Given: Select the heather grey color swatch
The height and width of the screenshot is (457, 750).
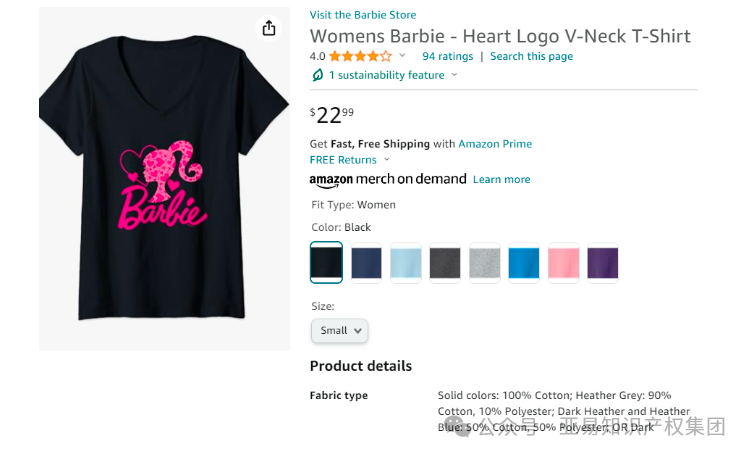Looking at the screenshot, I should [x=485, y=263].
